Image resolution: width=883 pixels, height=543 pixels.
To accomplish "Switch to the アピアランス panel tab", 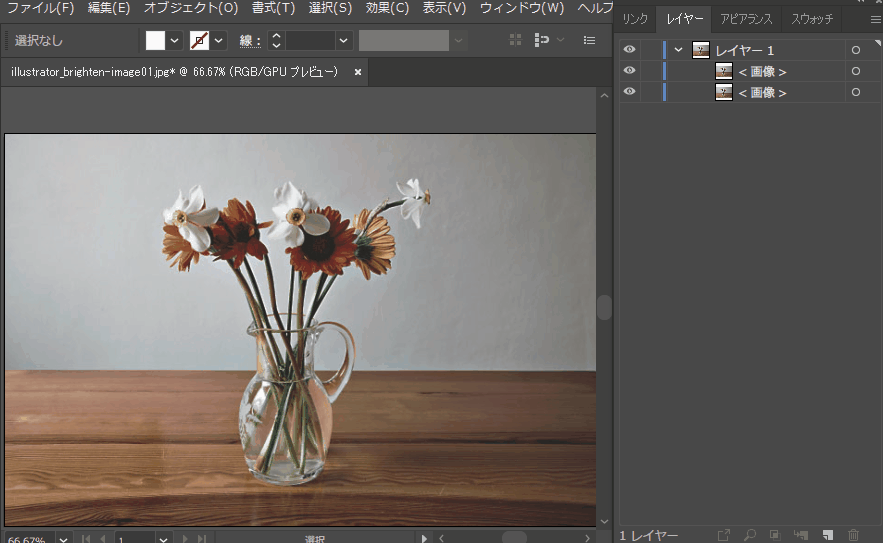I will pos(746,19).
